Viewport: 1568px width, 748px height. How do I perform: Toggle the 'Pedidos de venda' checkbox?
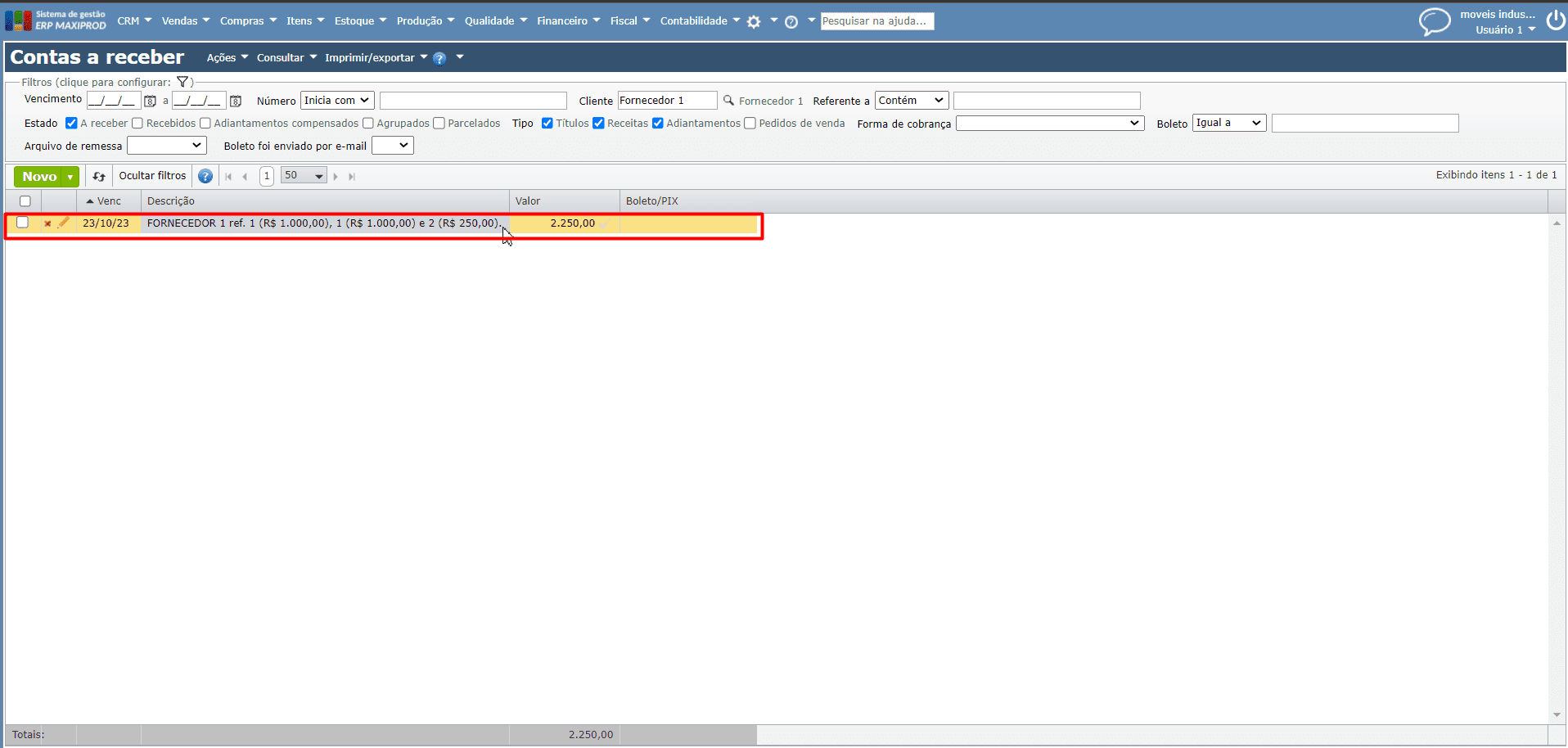click(750, 124)
